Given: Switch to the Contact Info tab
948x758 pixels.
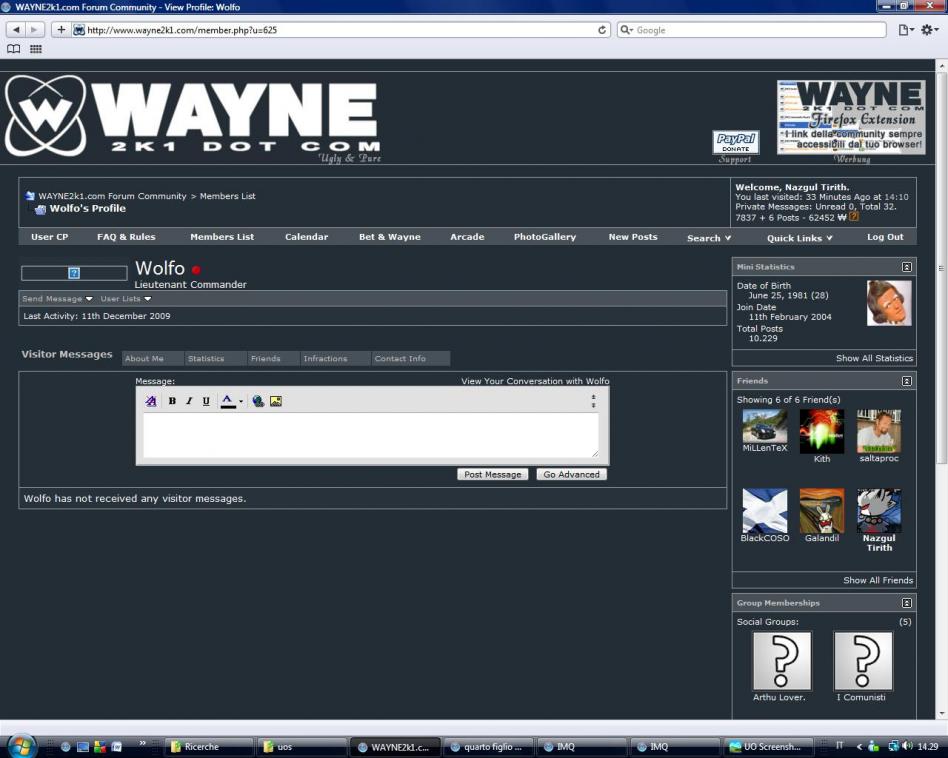Looking at the screenshot, I should 411,358.
